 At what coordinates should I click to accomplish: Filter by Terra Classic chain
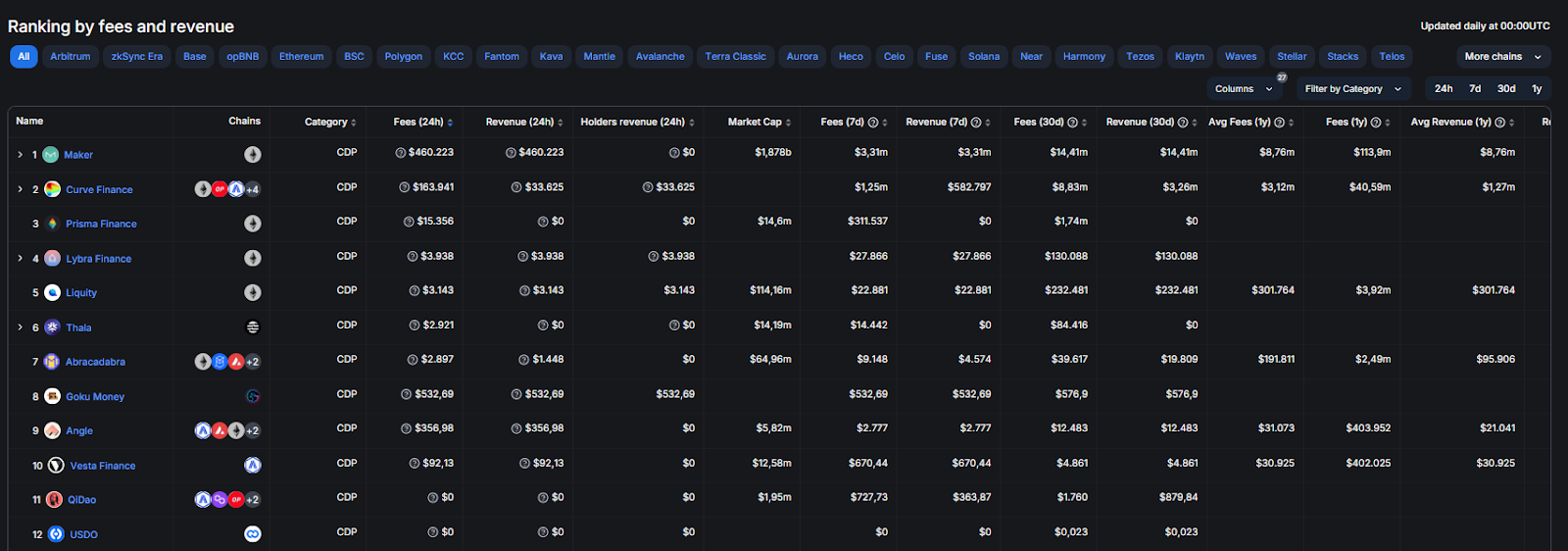[735, 57]
